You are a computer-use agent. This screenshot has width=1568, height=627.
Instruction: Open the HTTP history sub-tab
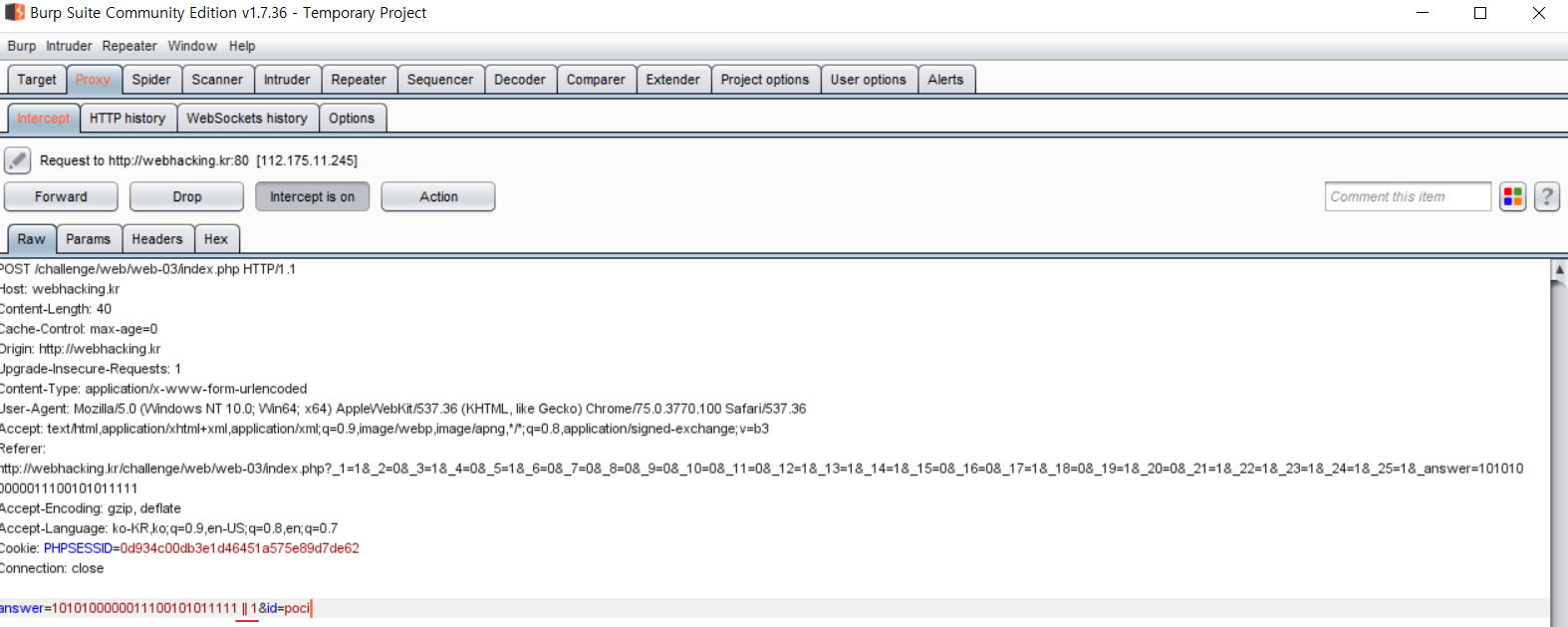tap(128, 118)
